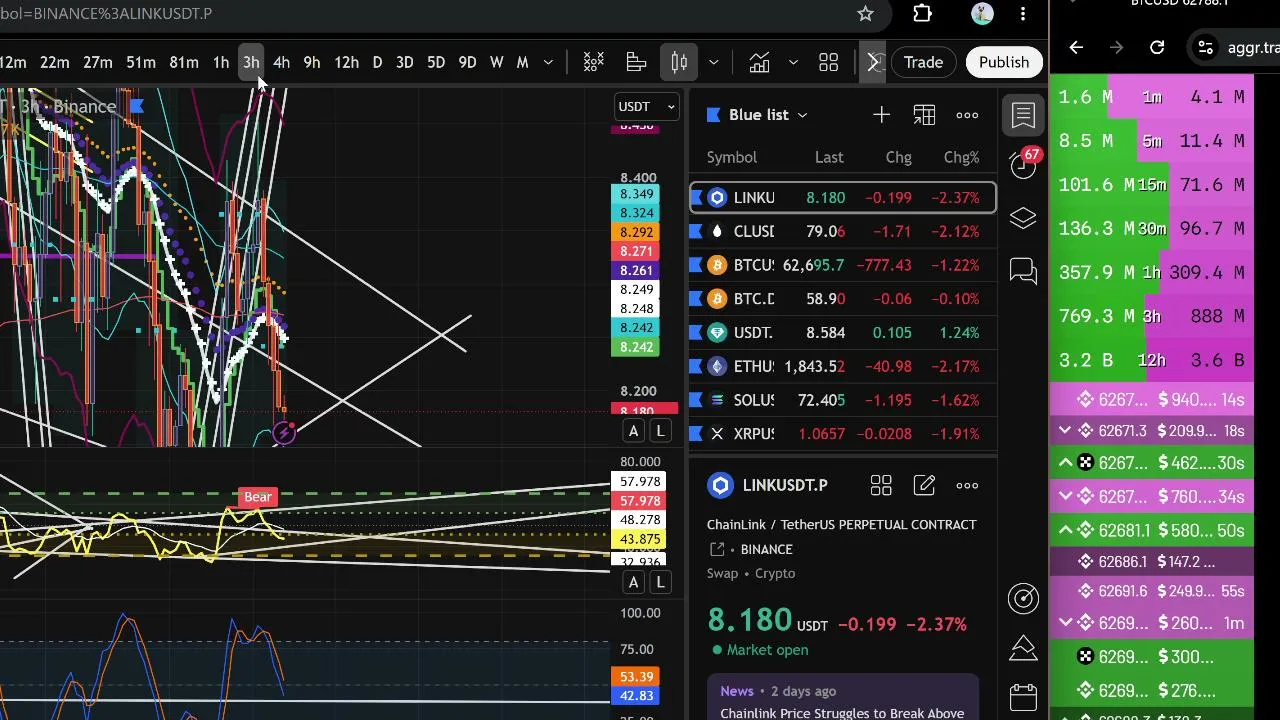1280x720 pixels.
Task: Open the LINKUSDT.P details grid icon
Action: point(881,486)
